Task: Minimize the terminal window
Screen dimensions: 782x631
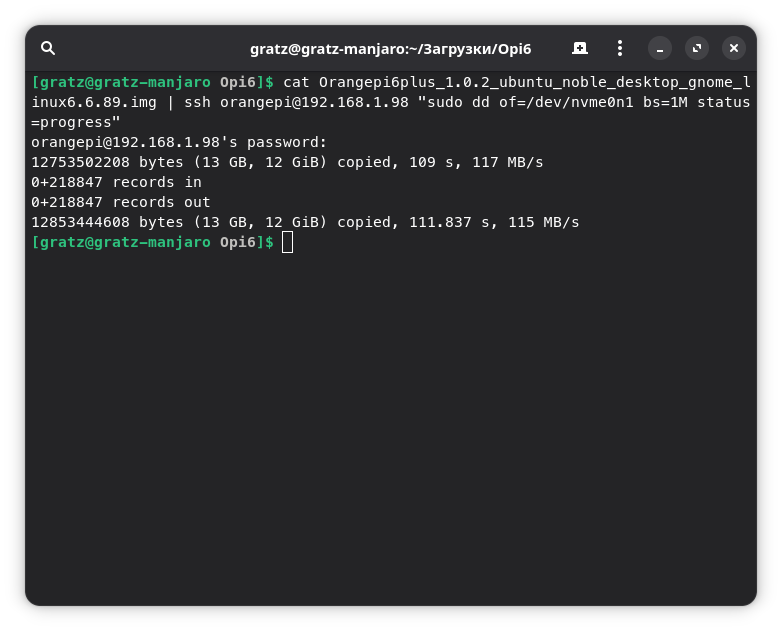Action: click(x=660, y=48)
